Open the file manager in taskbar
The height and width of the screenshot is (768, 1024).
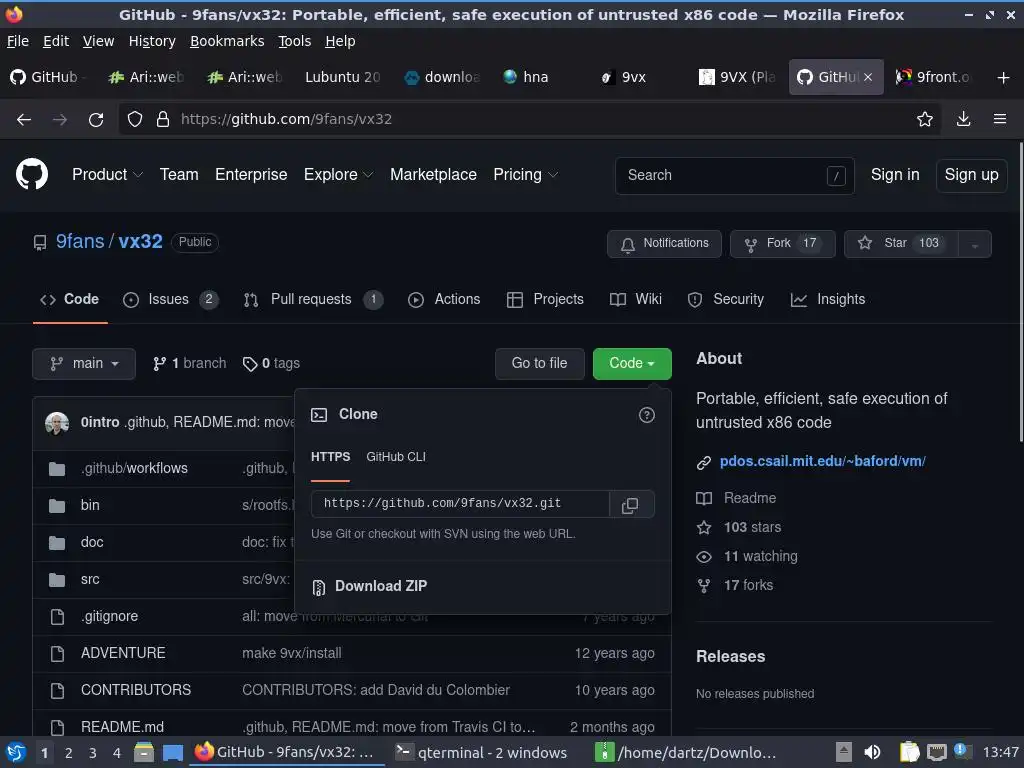(x=144, y=752)
